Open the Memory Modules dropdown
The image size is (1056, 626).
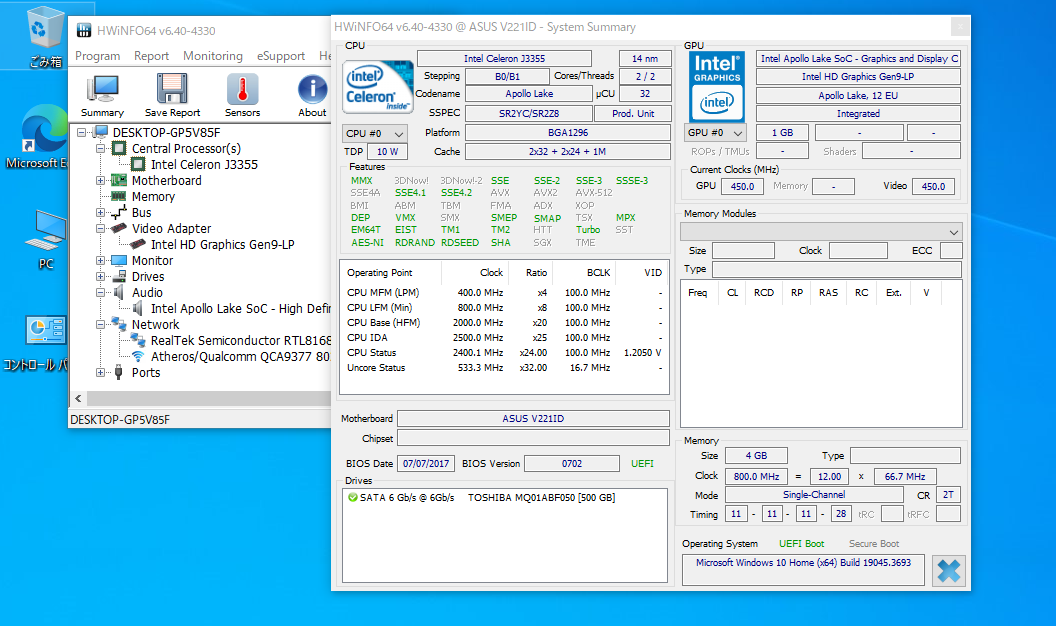[x=820, y=231]
